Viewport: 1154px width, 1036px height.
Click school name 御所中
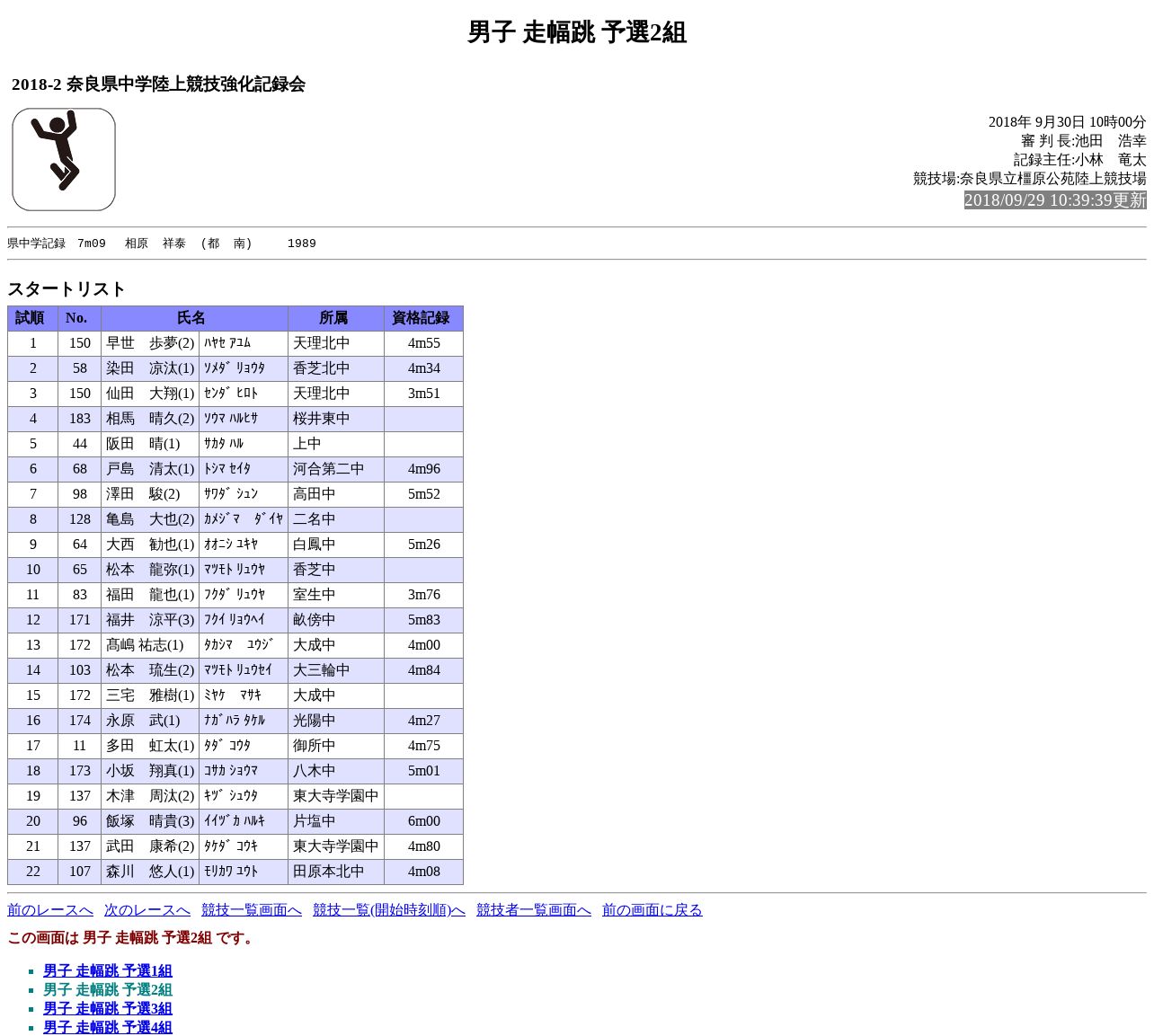[315, 746]
